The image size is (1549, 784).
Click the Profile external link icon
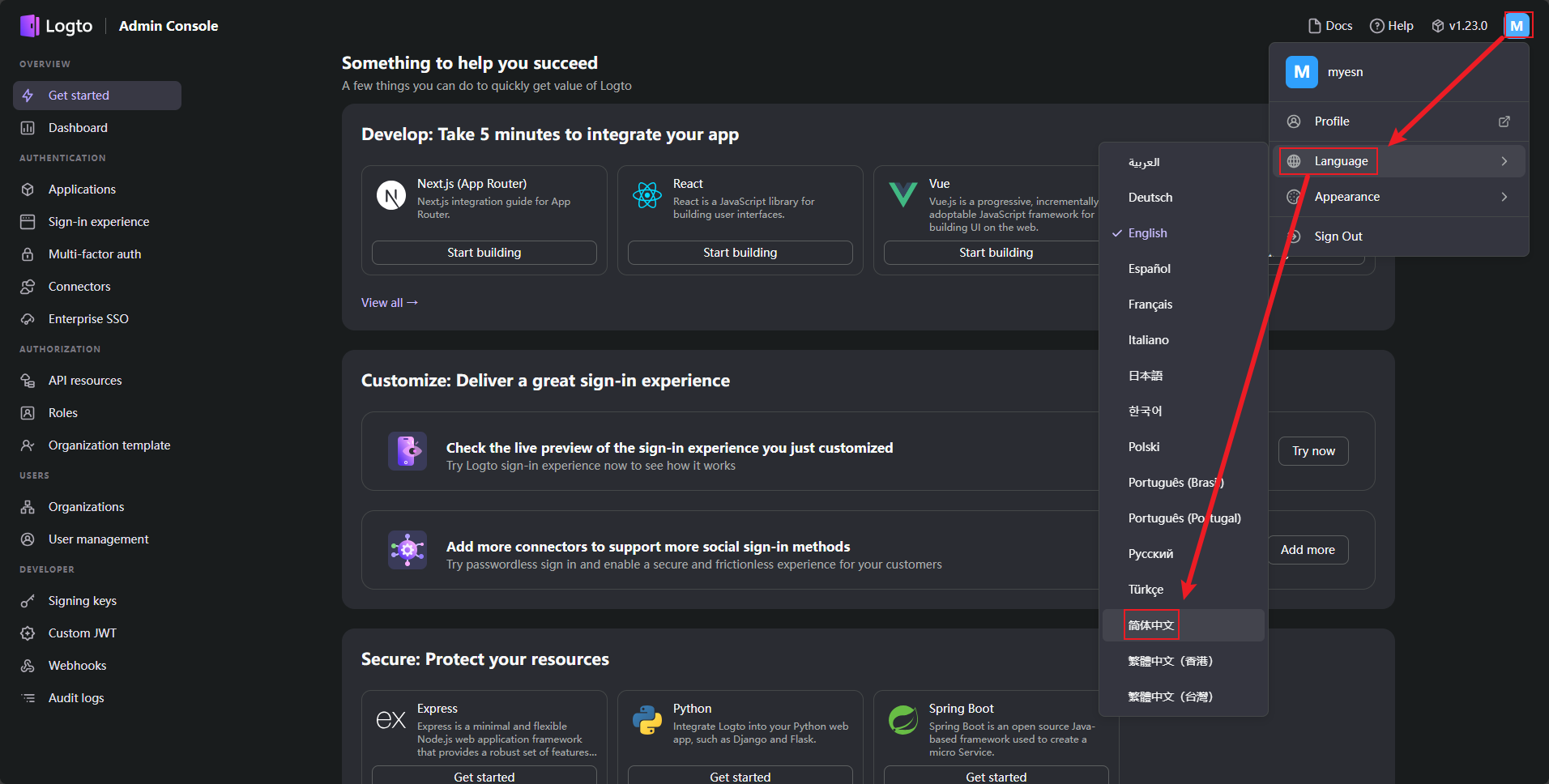pyautogui.click(x=1504, y=121)
